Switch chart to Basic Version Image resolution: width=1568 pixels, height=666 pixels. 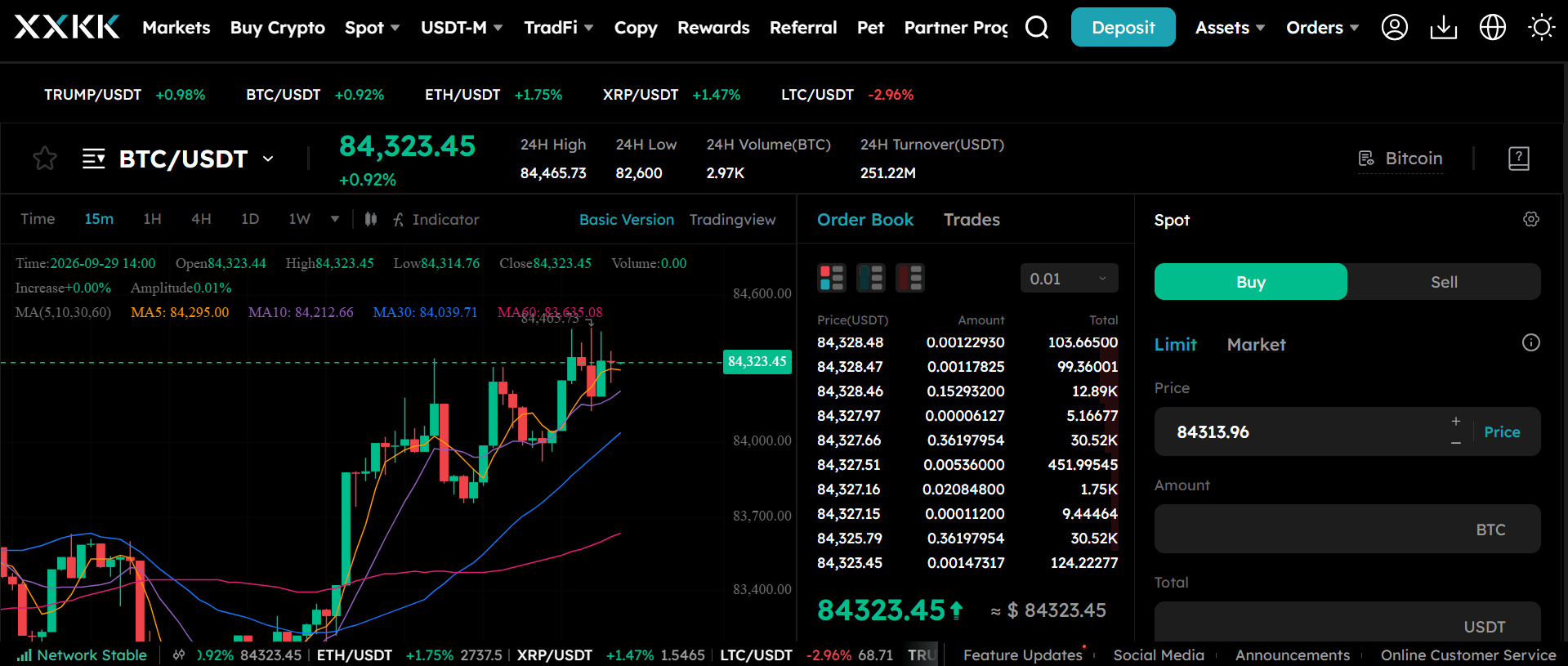627,219
